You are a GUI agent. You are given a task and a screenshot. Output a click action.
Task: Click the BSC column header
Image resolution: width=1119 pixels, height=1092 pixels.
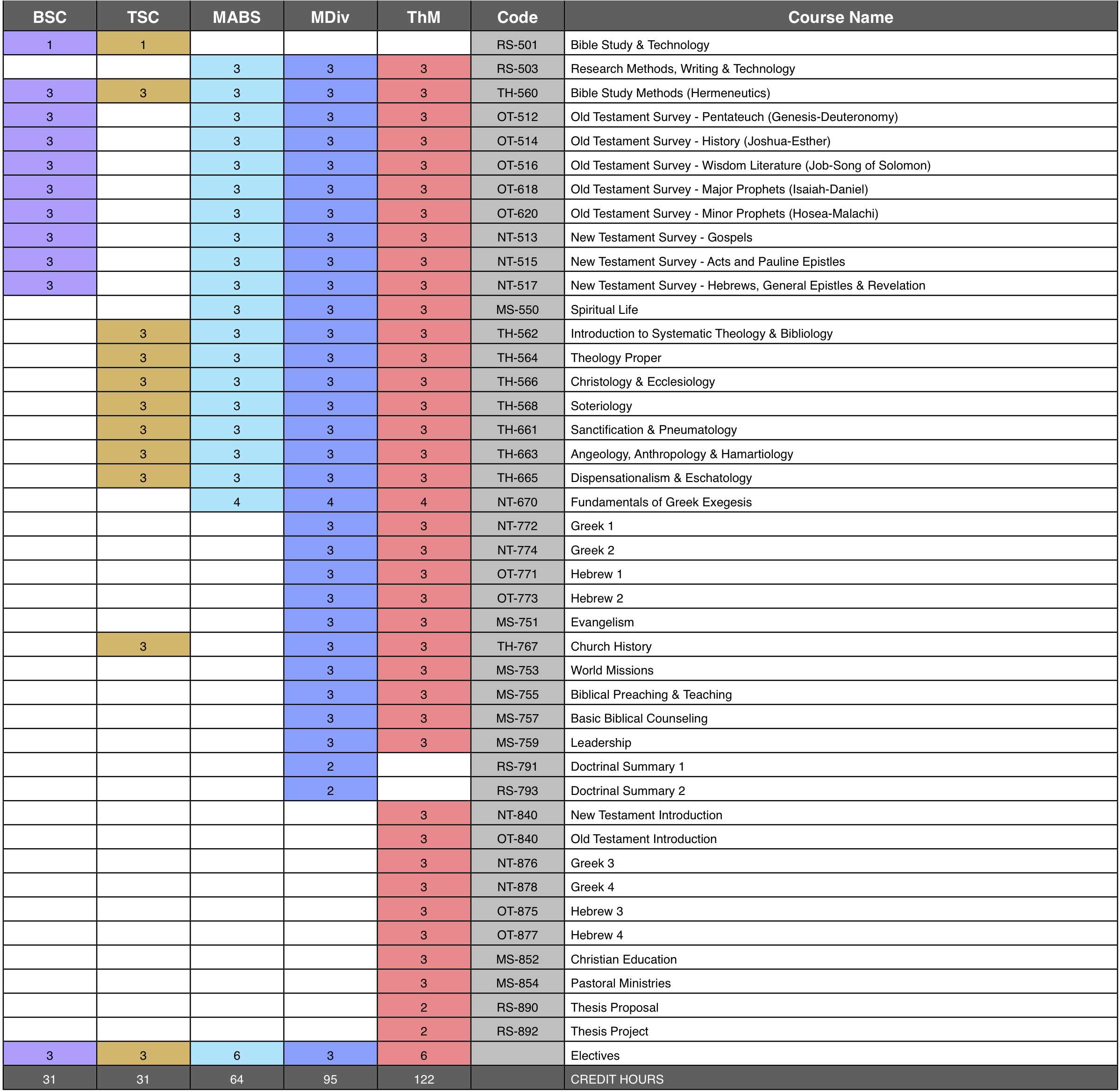50,17
